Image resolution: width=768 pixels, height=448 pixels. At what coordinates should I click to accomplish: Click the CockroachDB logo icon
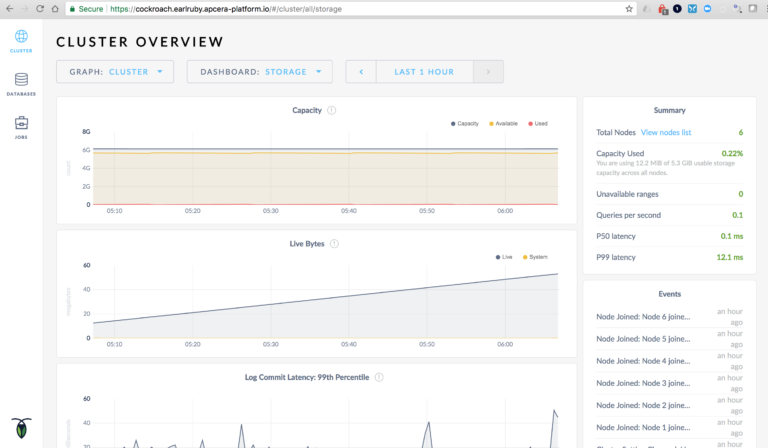(x=20, y=427)
